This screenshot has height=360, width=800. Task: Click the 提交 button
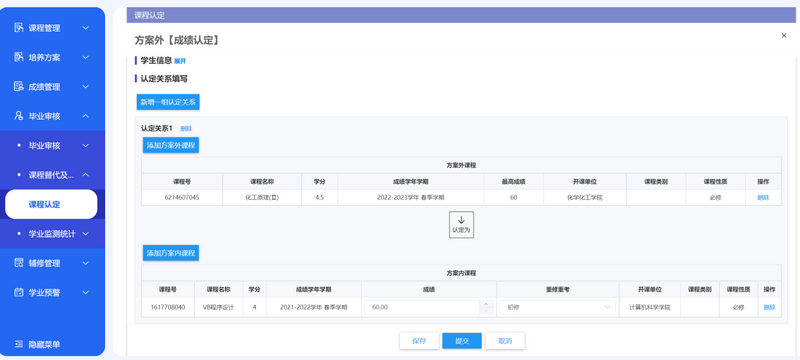462,341
